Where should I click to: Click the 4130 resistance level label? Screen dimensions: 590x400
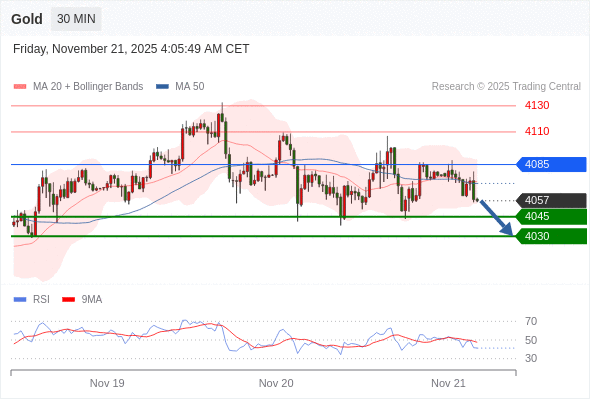[537, 105]
